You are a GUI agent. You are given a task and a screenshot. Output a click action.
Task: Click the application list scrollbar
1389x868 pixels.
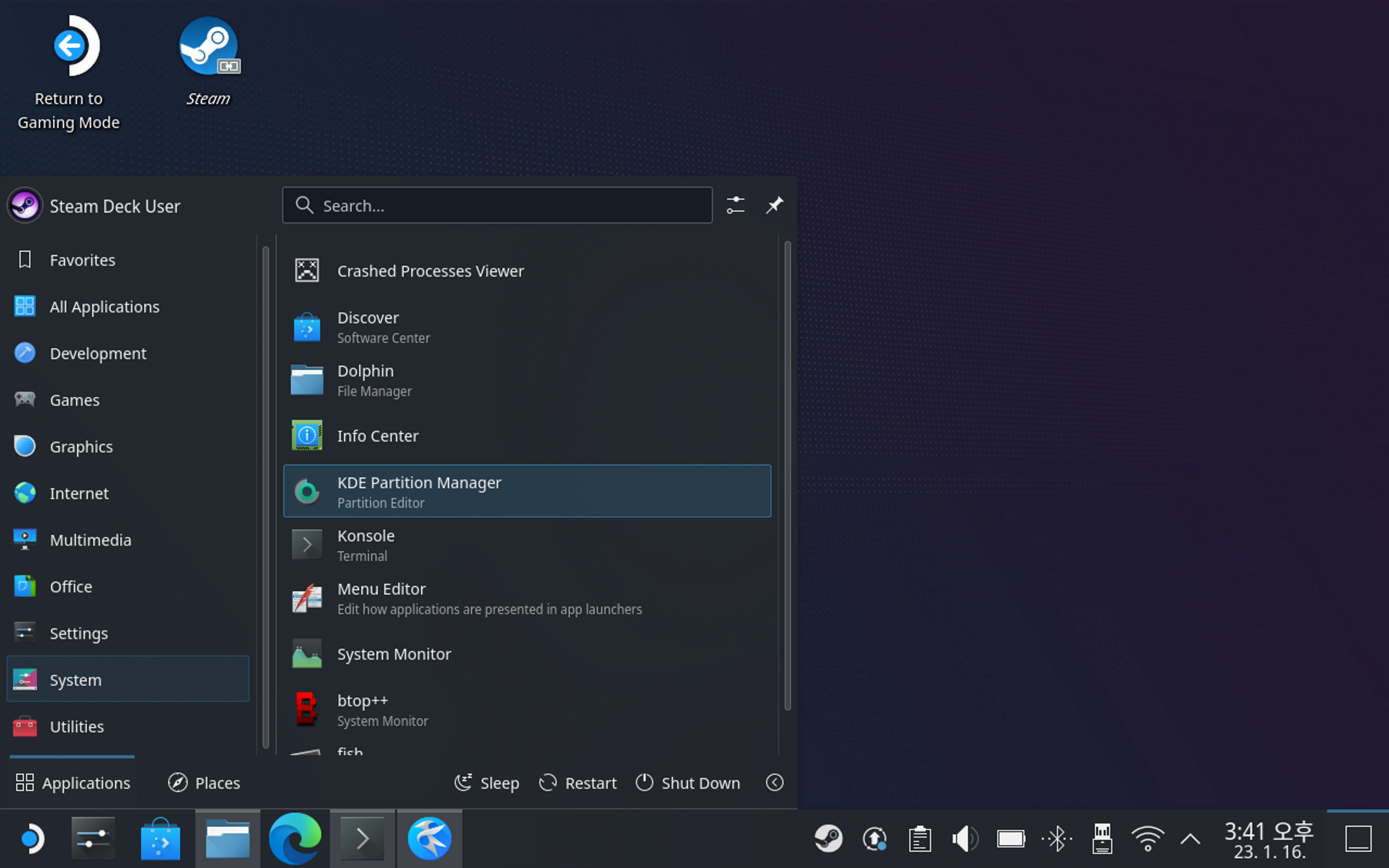point(787,475)
